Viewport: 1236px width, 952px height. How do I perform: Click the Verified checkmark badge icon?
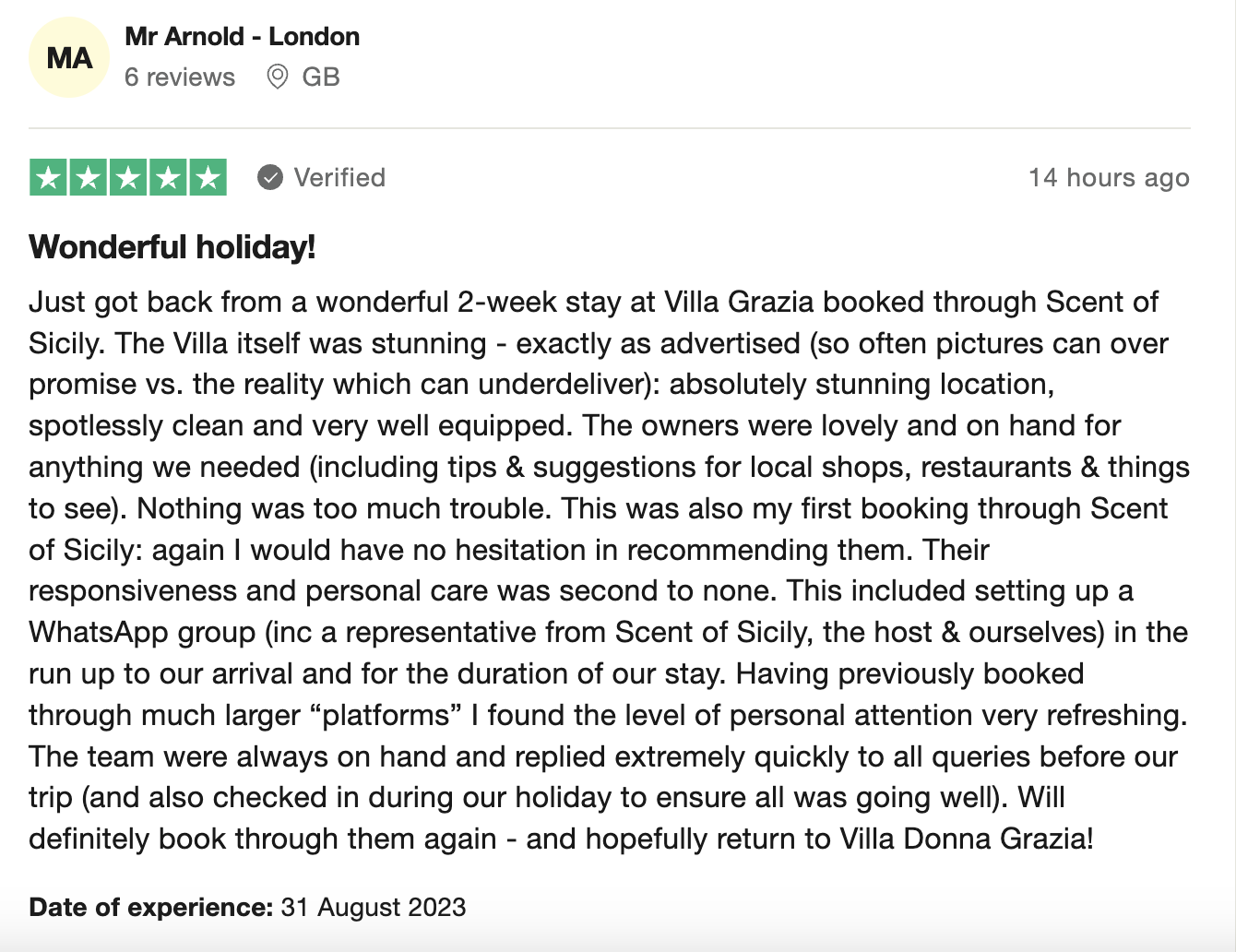point(269,177)
